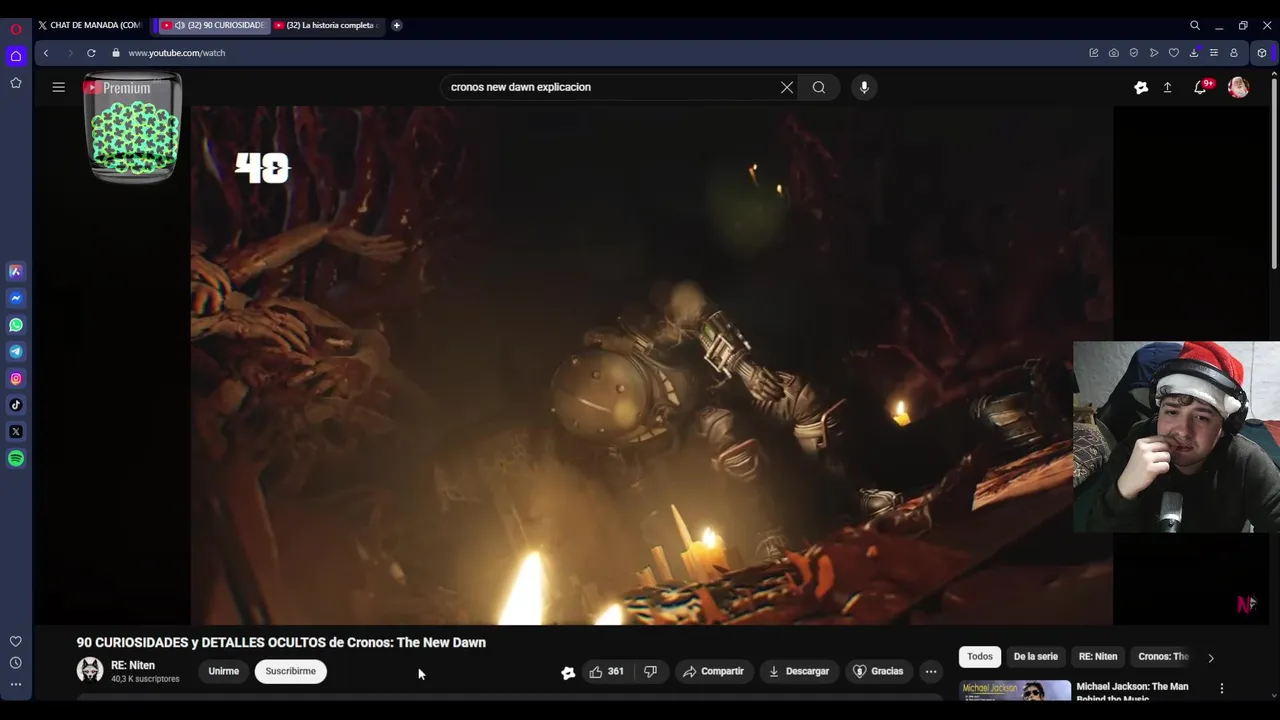Image resolution: width=1280 pixels, height=720 pixels.
Task: Open the sidebar history clock
Action: (x=16, y=663)
